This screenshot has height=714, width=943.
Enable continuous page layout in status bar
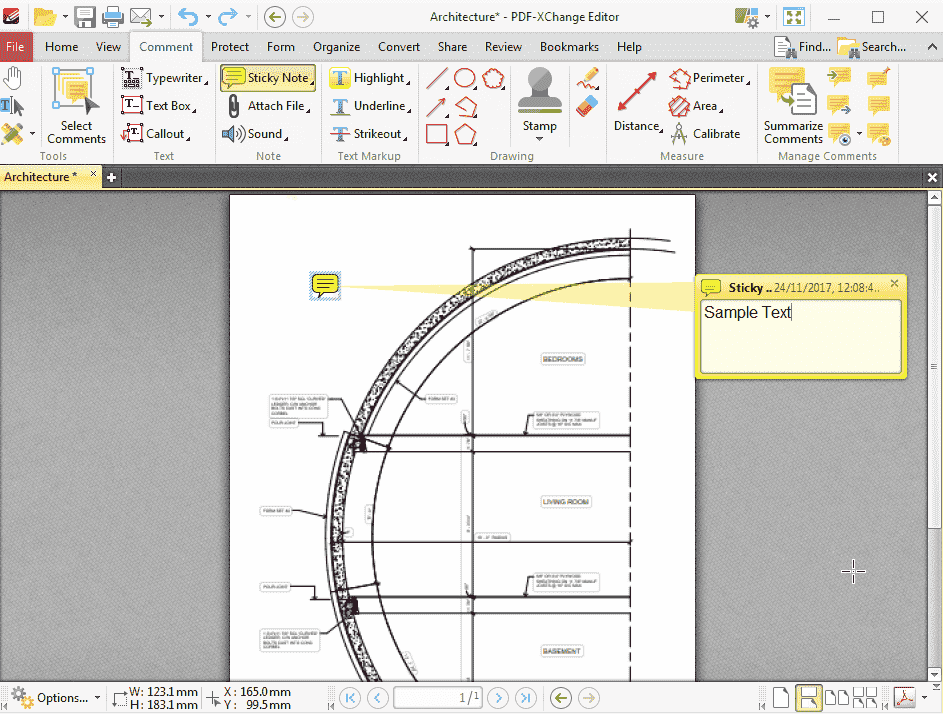click(809, 698)
